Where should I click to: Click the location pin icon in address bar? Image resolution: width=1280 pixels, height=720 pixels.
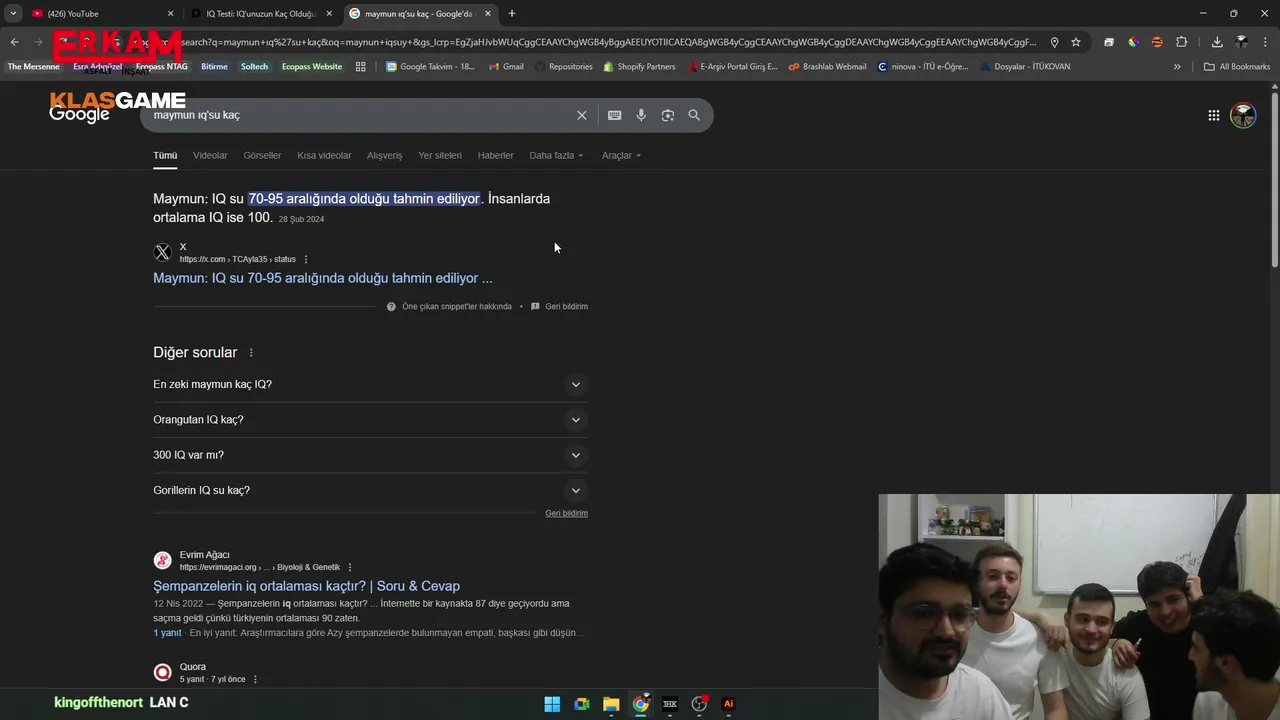(1054, 42)
